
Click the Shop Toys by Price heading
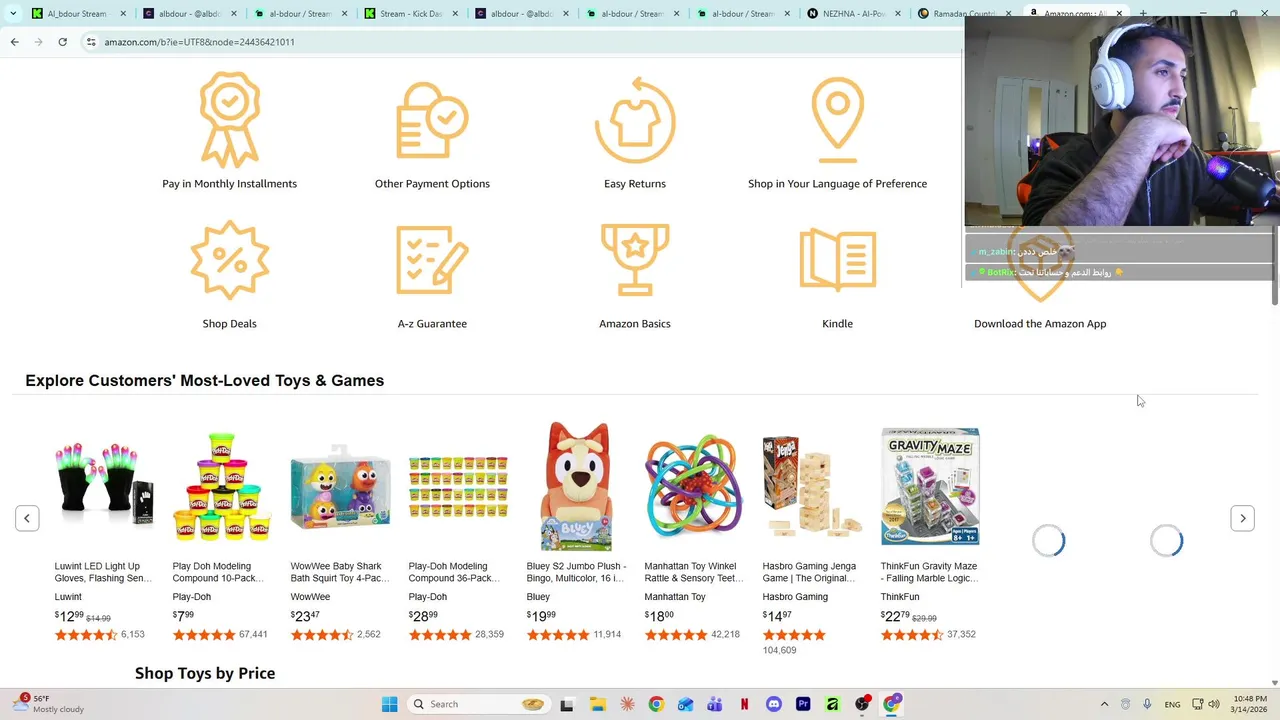(205, 674)
